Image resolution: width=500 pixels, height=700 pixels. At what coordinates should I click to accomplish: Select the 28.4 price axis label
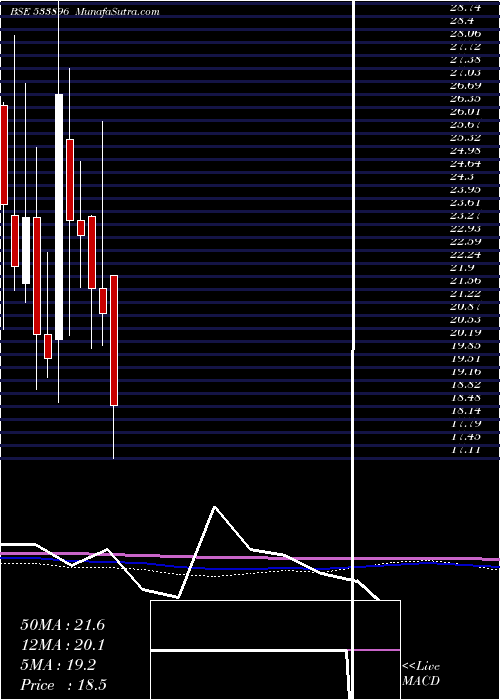pos(462,21)
